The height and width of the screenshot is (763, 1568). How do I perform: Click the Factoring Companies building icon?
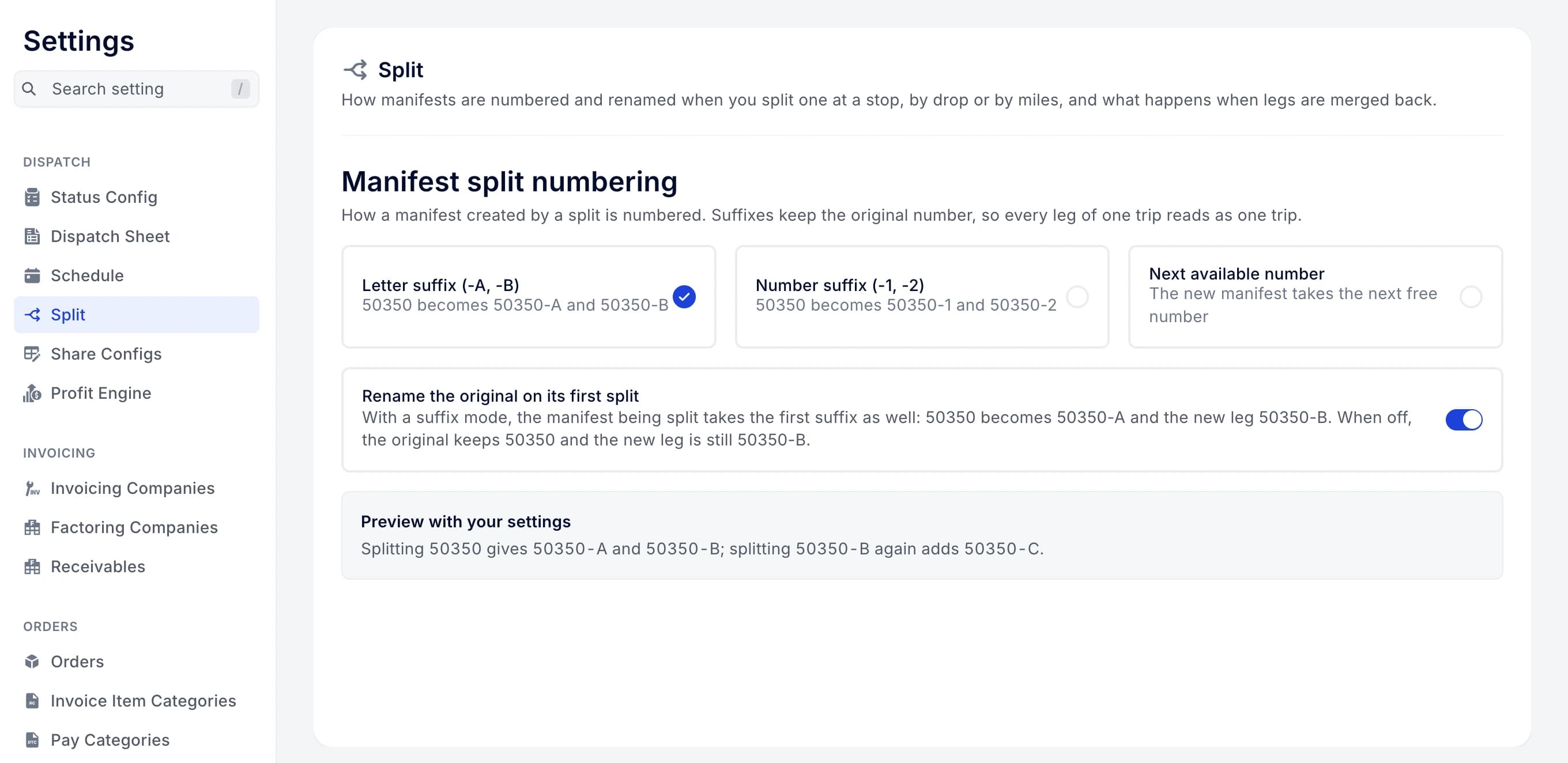click(x=32, y=527)
